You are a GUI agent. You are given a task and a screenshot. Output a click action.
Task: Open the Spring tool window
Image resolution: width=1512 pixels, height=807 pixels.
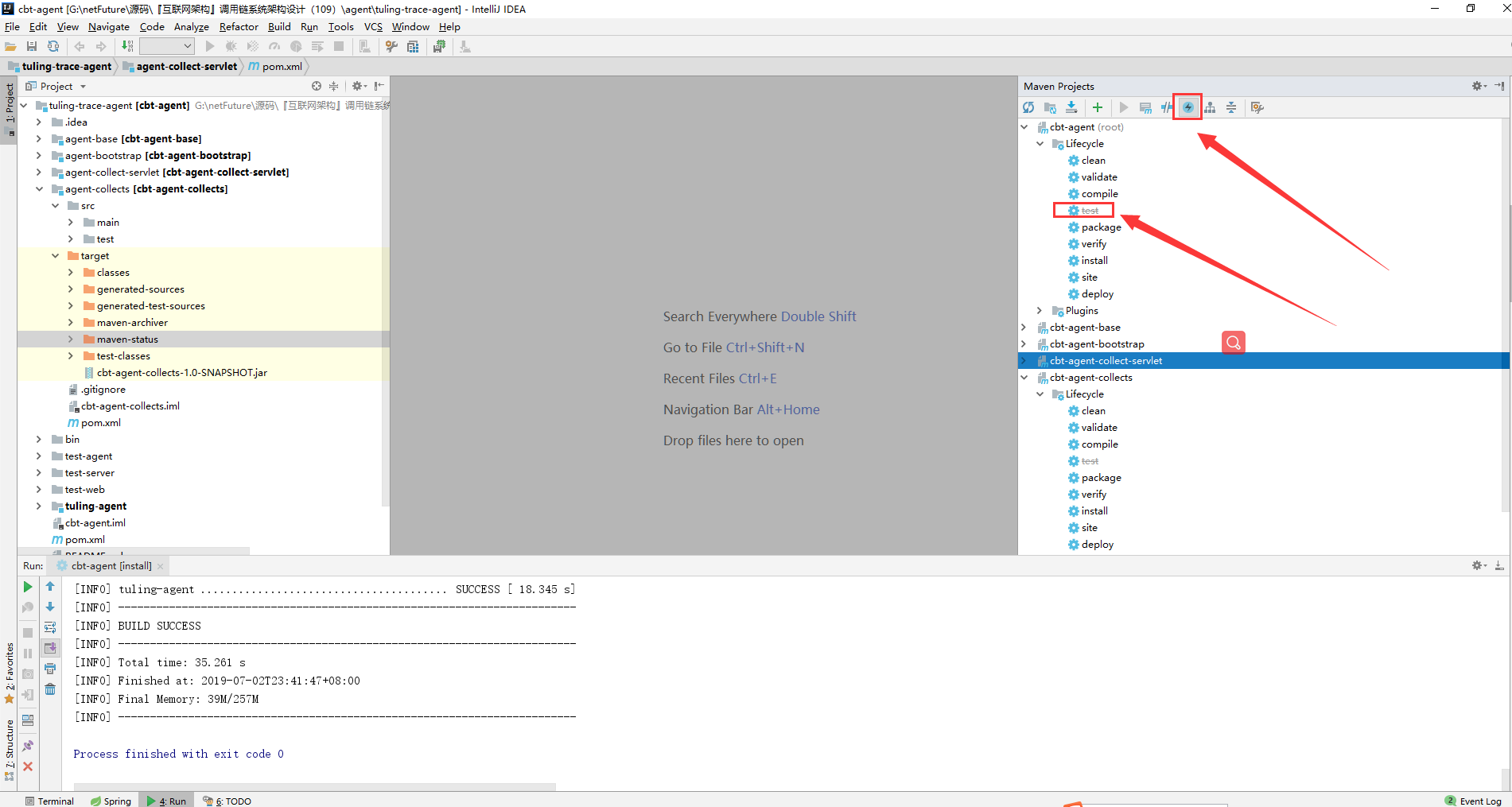click(x=111, y=801)
